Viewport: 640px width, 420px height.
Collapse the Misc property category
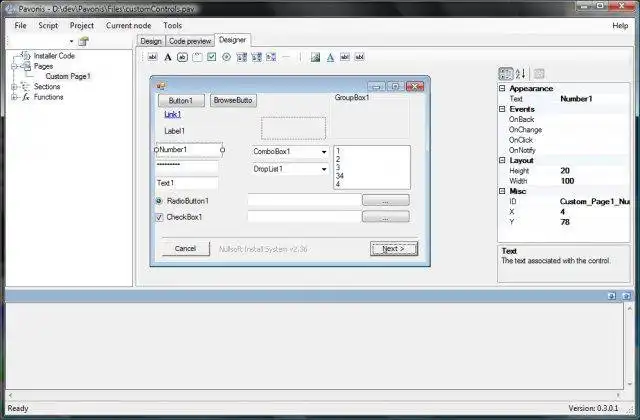[x=502, y=191]
